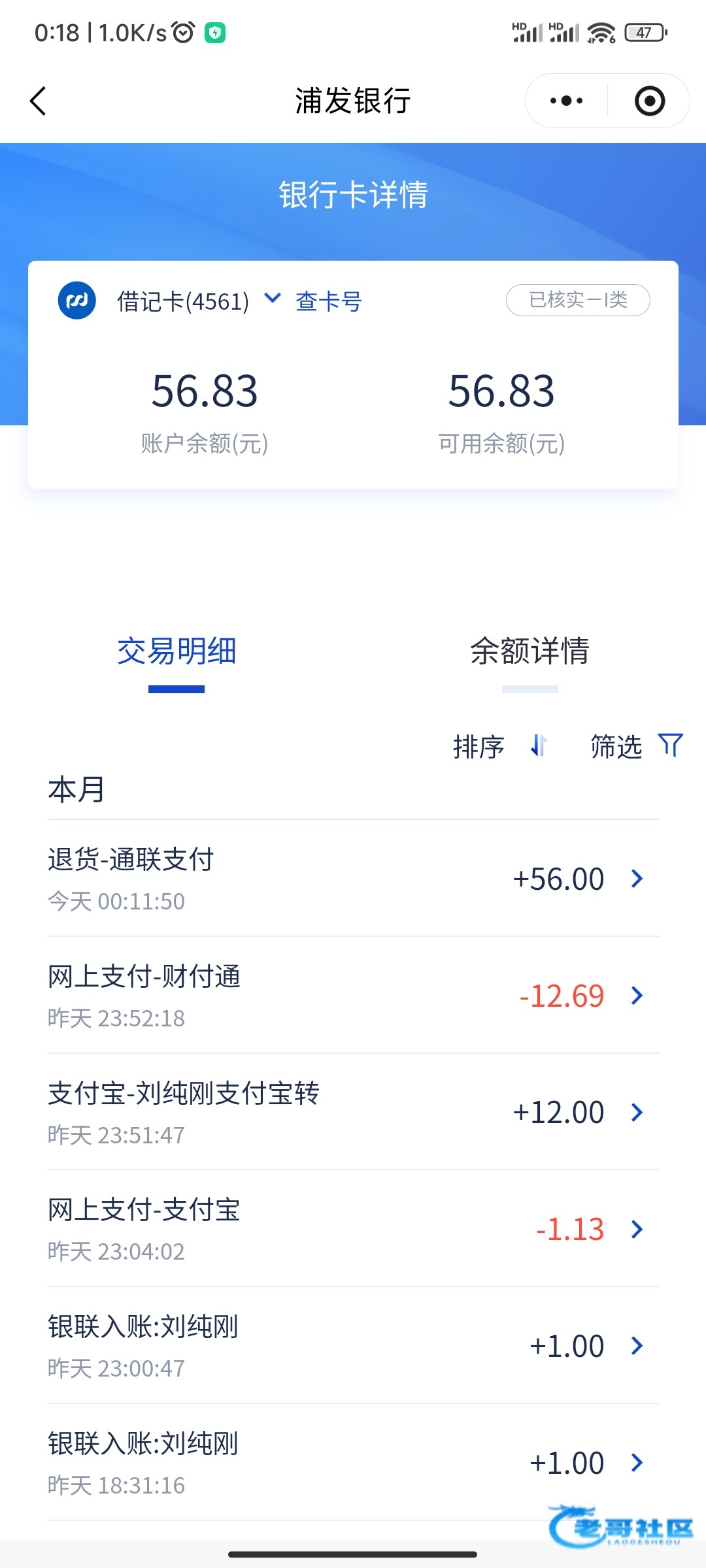Open the three-dot more menu
Screen dimensions: 706x1568
tap(566, 101)
